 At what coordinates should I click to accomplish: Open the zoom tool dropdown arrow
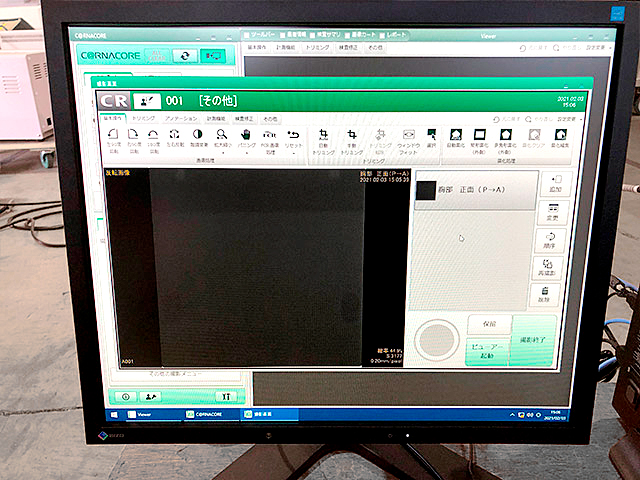tap(223, 153)
